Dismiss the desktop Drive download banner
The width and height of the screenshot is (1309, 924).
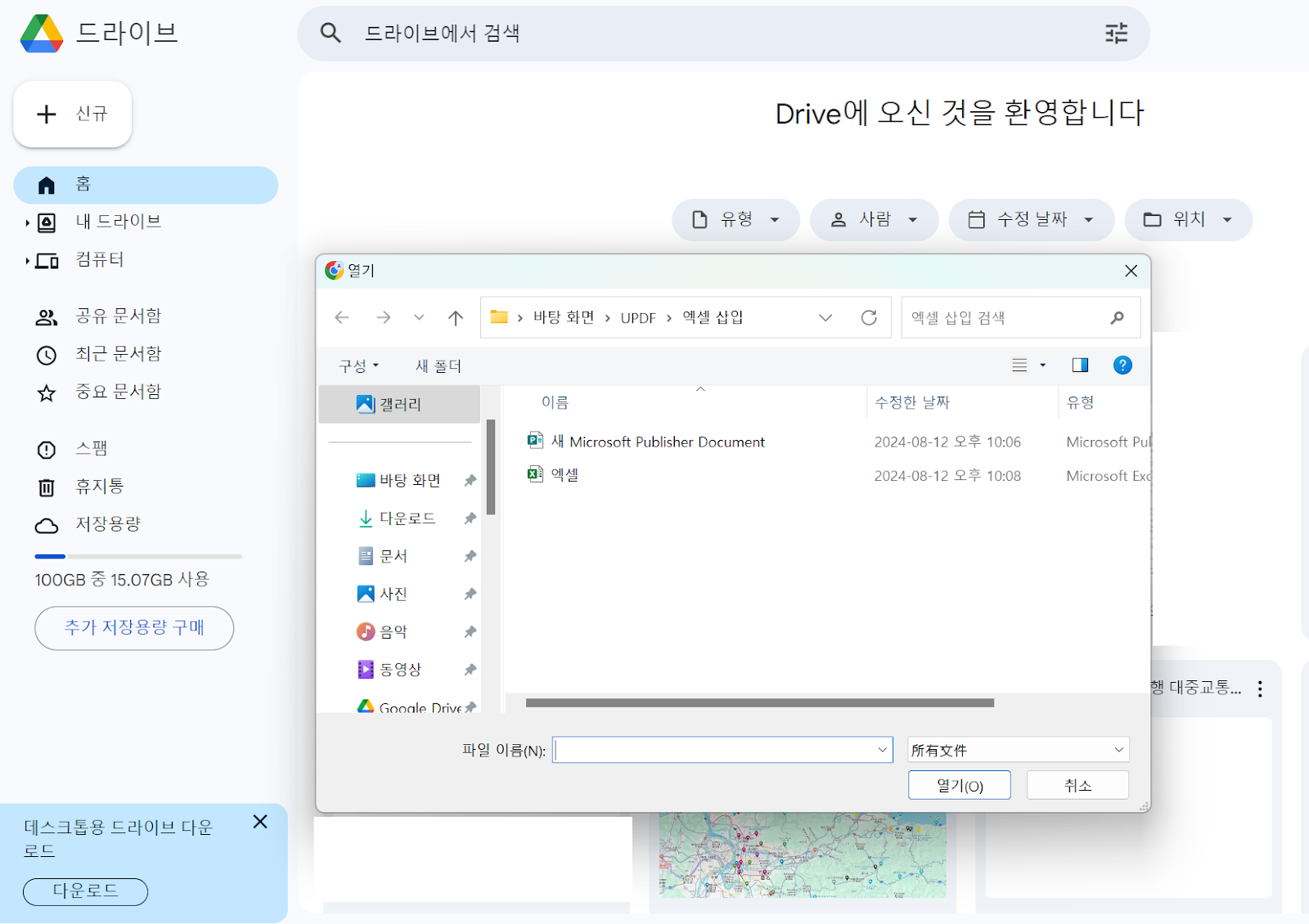[260, 822]
